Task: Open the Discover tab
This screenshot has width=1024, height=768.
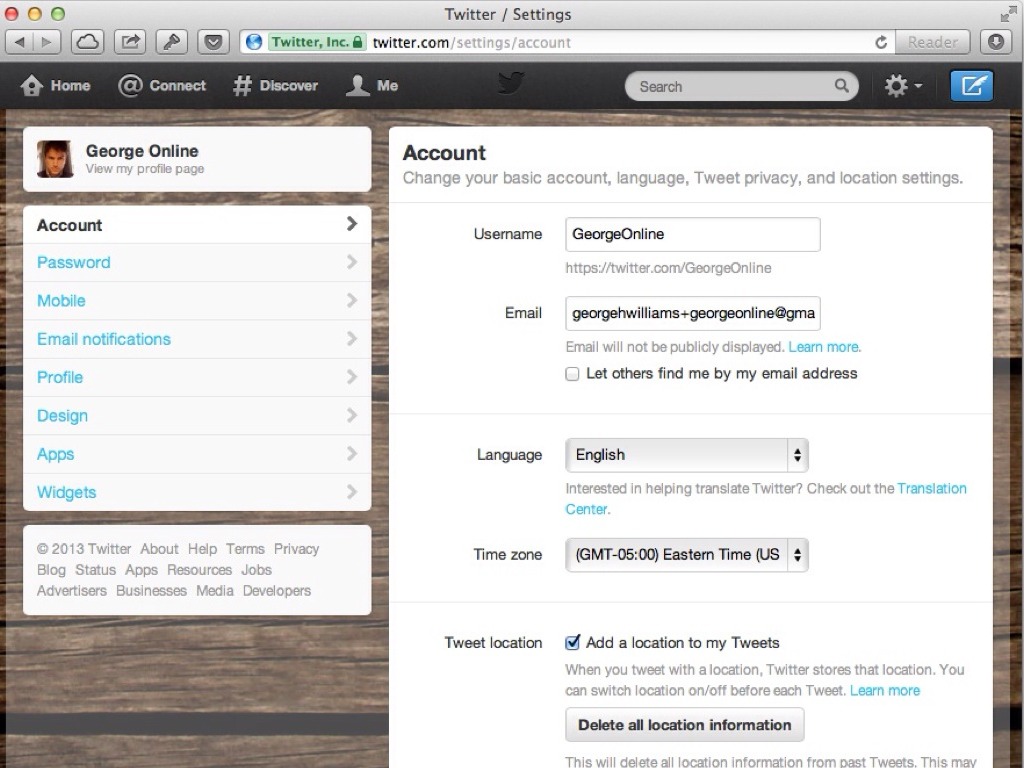Action: (x=275, y=86)
